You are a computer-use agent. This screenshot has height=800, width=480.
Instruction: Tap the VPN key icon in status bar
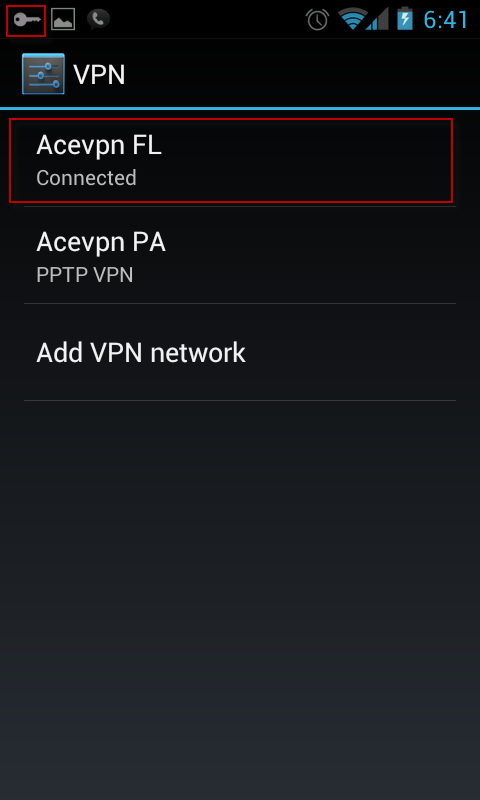pyautogui.click(x=27, y=20)
